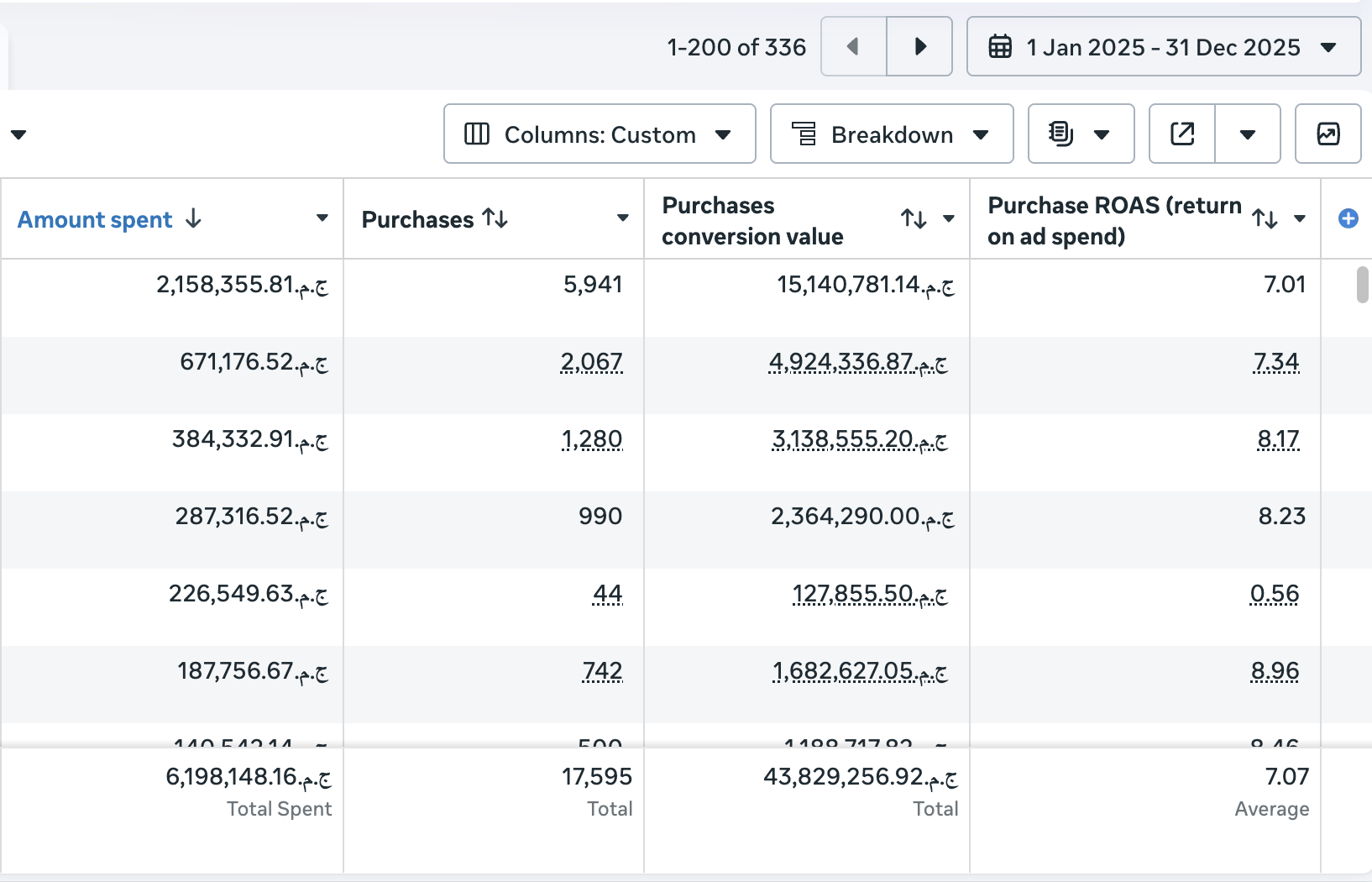Select ROAS value 8.23
The height and width of the screenshot is (882, 1372).
(x=1282, y=517)
